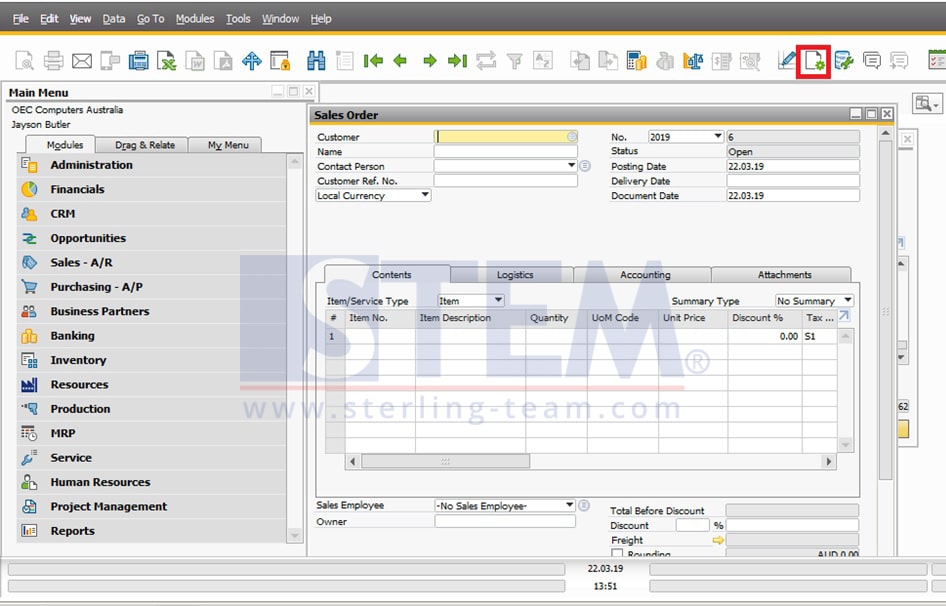Open the Reports module
946x606 pixels.
pyautogui.click(x=72, y=531)
